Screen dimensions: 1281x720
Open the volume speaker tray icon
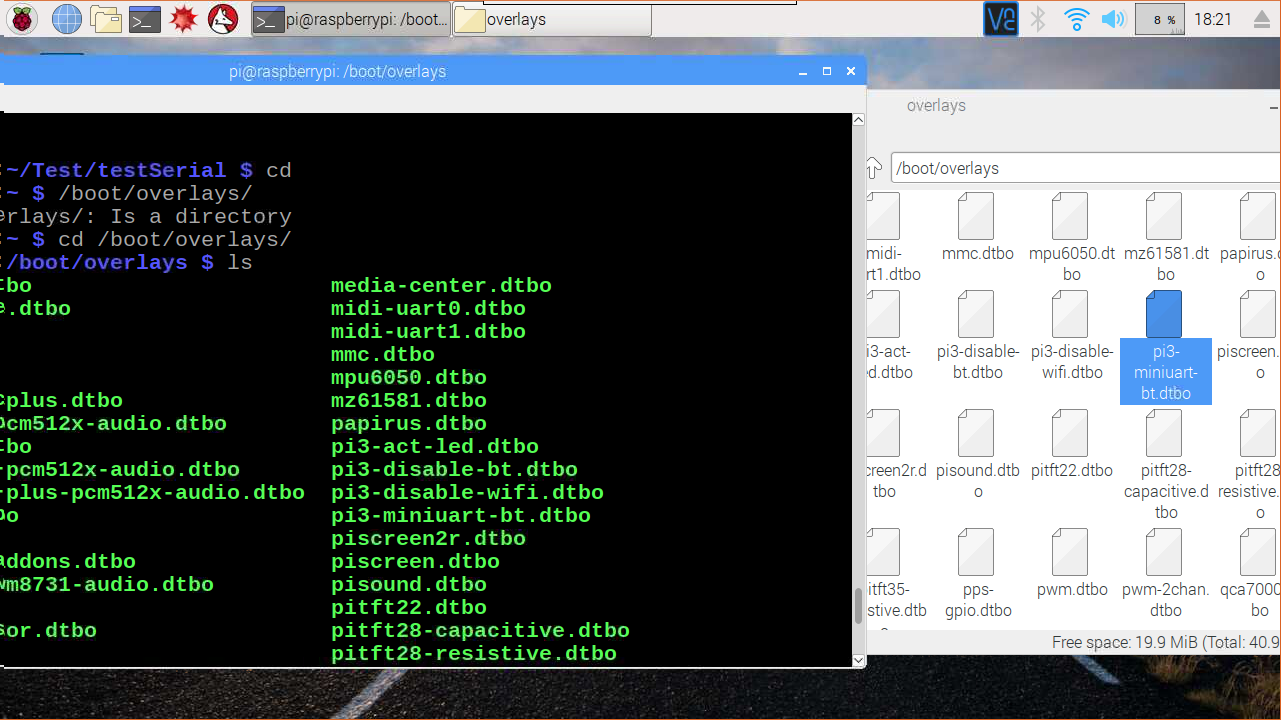[x=1113, y=19]
